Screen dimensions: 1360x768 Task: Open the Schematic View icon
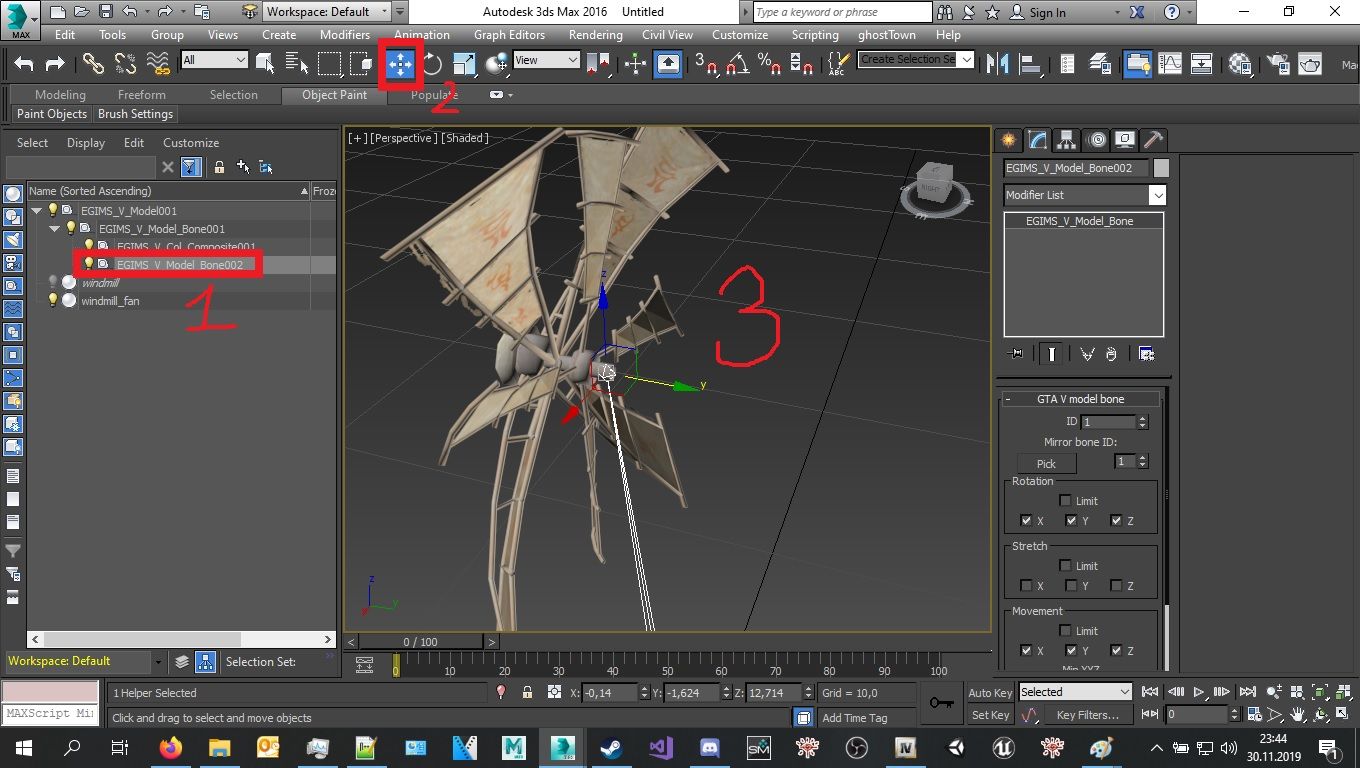(1202, 64)
